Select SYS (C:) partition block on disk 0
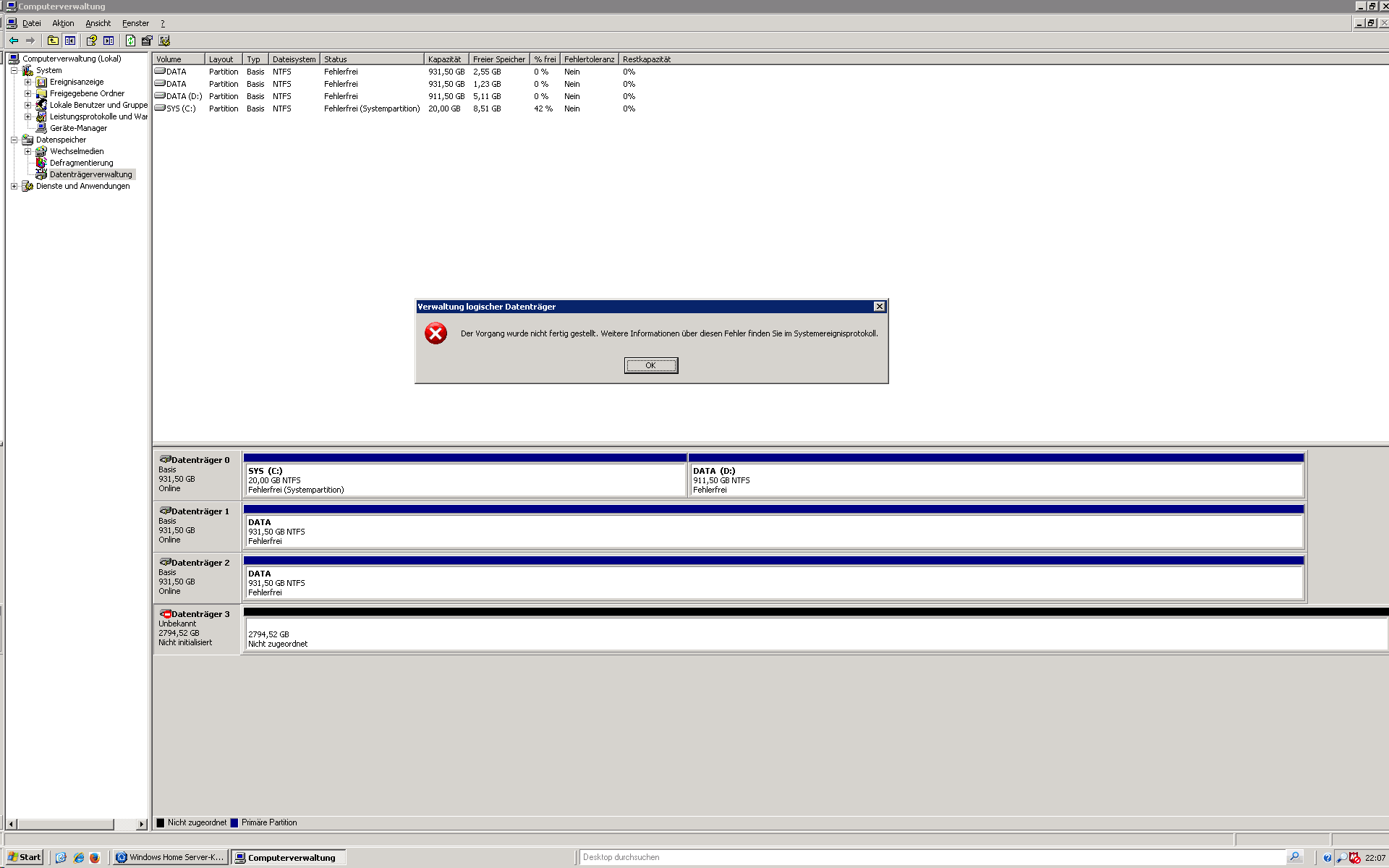 (465, 475)
